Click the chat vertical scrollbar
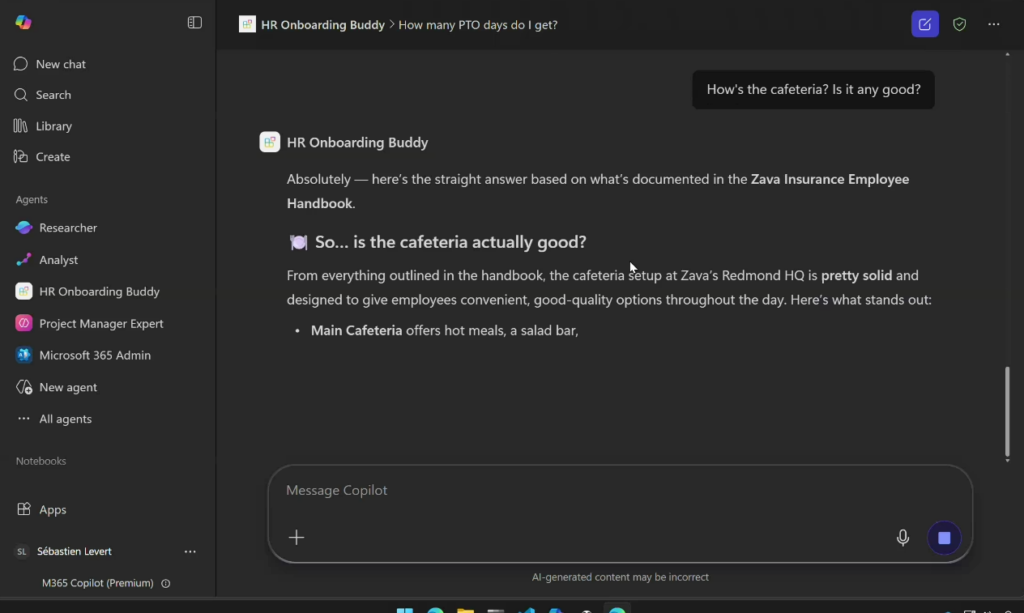Screen dimensions: 1024x613 click(1007, 410)
